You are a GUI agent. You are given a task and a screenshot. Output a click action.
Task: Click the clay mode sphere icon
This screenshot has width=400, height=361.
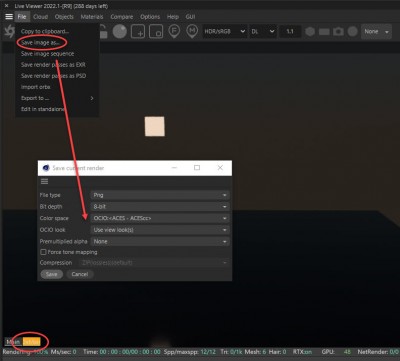tap(119, 31)
